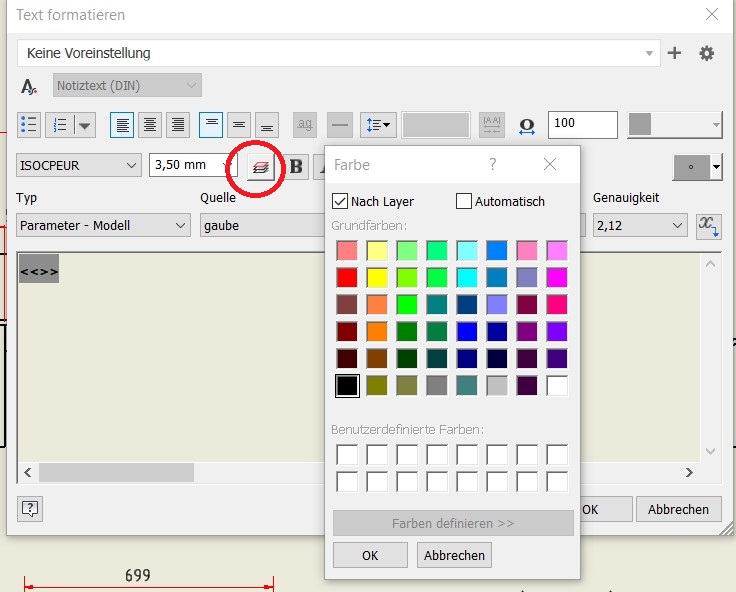Click the scroll right arrow

pos(689,472)
